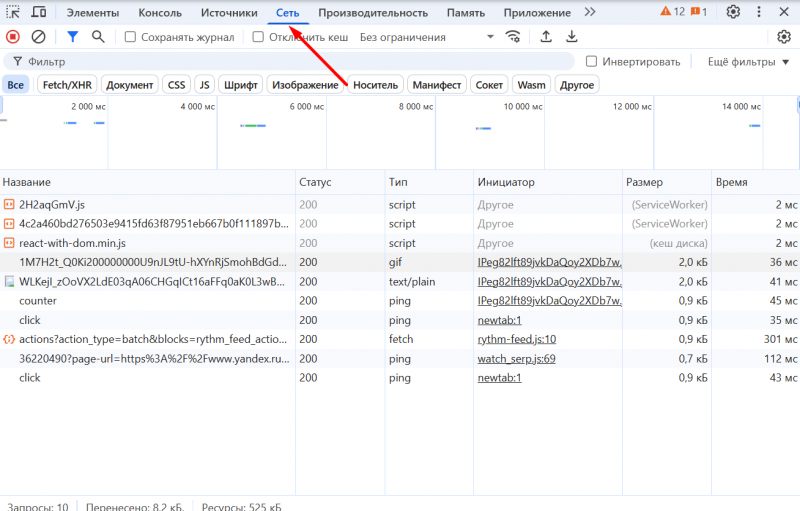Viewport: 800px width, 511px height.
Task: Open the 'rythm-feed.js:10' initiator link
Action: [x=516, y=339]
